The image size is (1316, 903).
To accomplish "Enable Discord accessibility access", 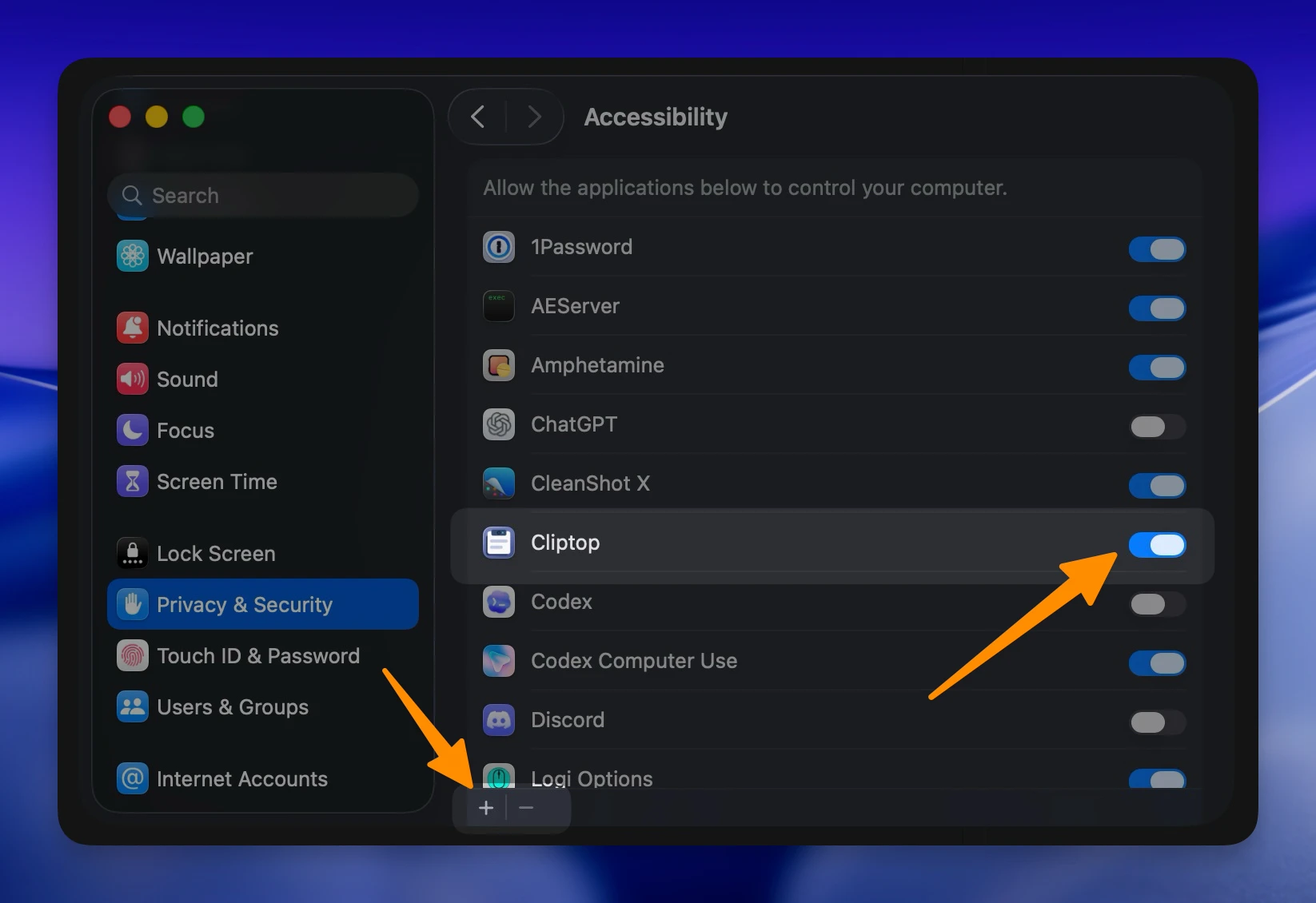I will tap(1157, 722).
